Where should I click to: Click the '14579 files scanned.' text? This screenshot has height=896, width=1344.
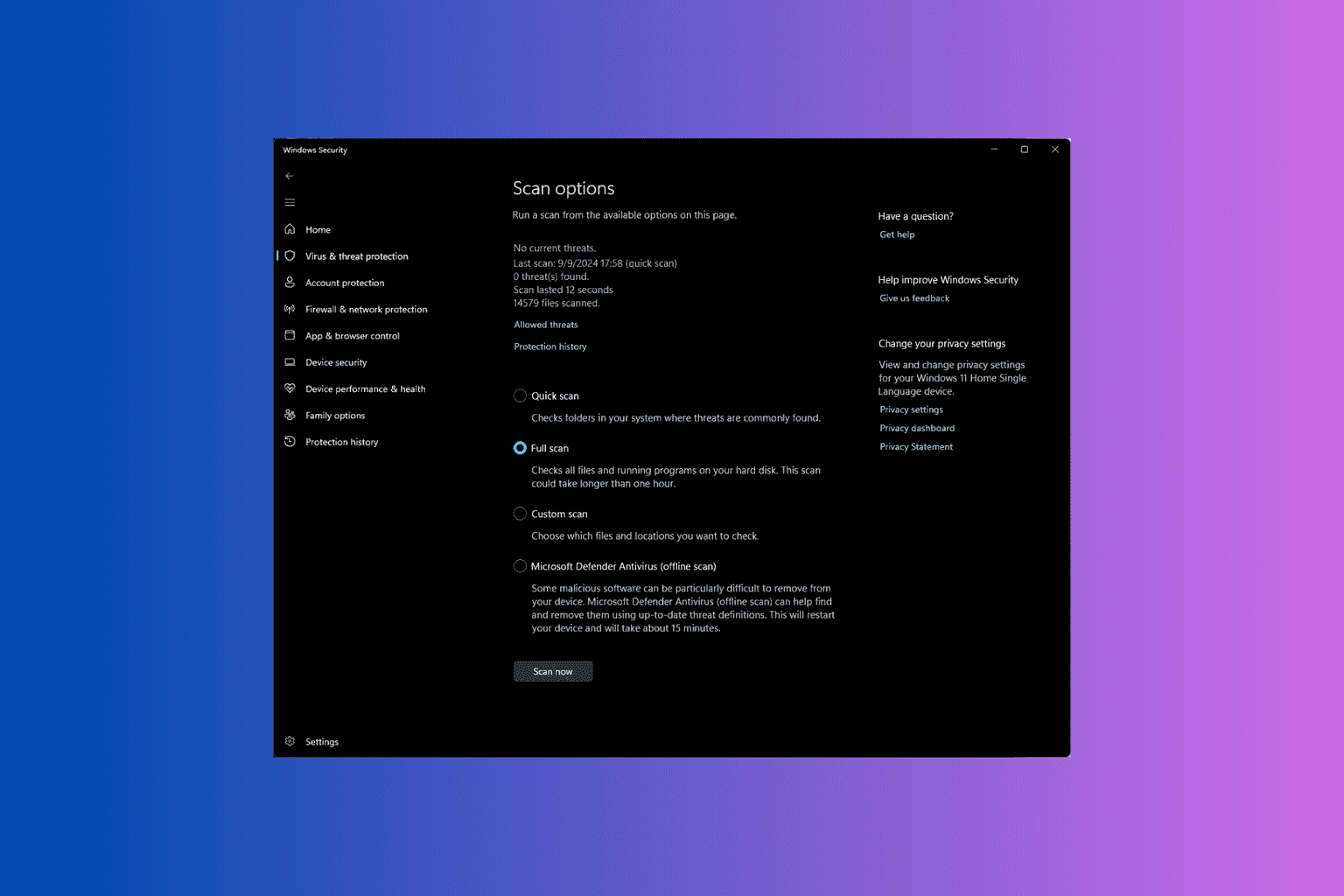click(556, 304)
